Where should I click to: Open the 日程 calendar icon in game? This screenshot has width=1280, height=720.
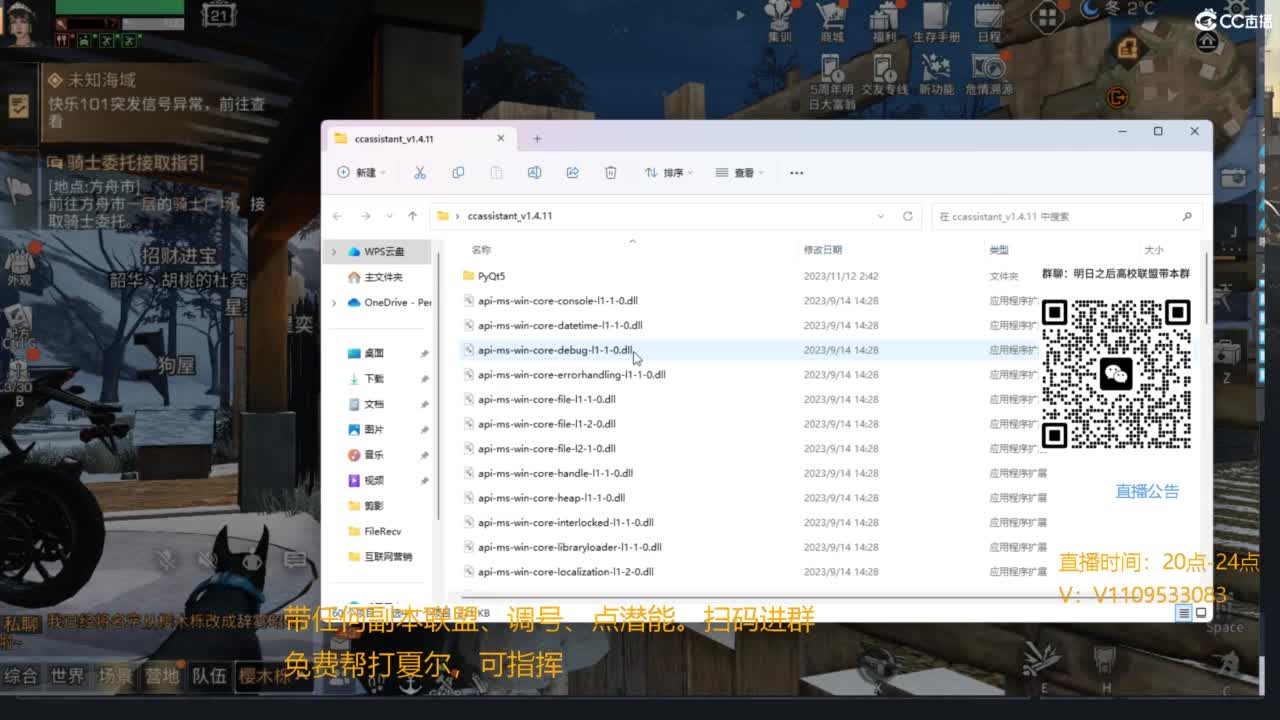click(x=989, y=22)
